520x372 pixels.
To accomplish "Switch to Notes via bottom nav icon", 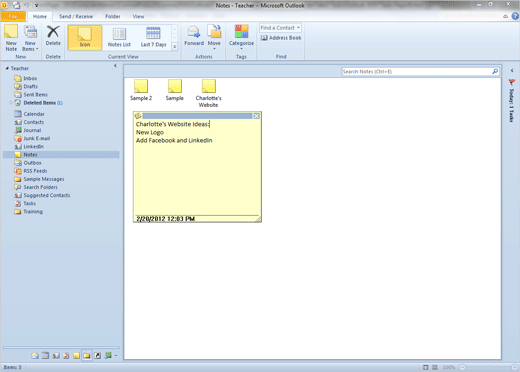I will pos(76,356).
